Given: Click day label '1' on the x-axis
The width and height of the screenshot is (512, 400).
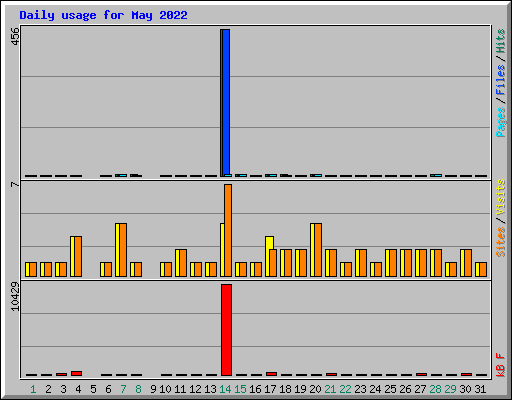Looking at the screenshot, I should [x=33, y=389].
